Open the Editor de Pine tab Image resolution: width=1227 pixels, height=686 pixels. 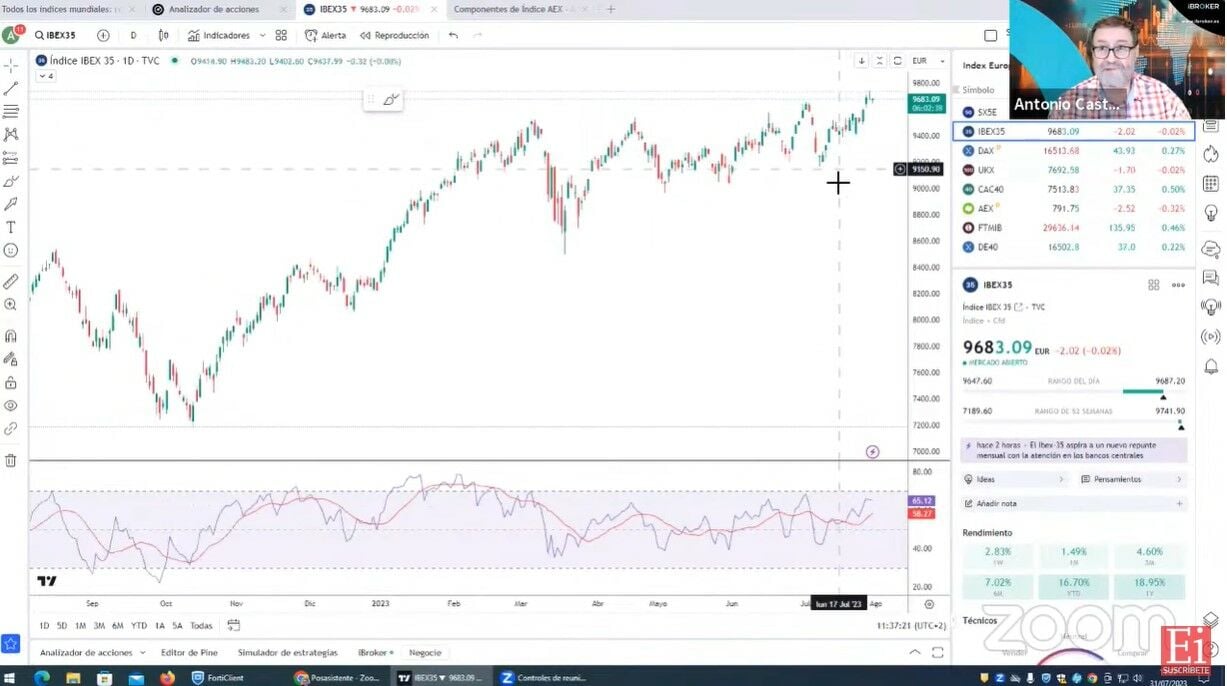click(x=189, y=652)
